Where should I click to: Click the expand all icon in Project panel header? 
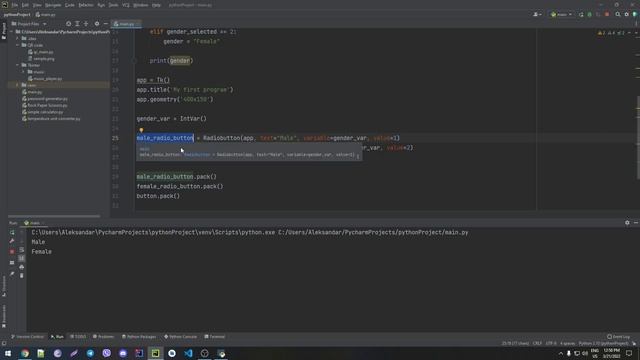click(x=77, y=24)
